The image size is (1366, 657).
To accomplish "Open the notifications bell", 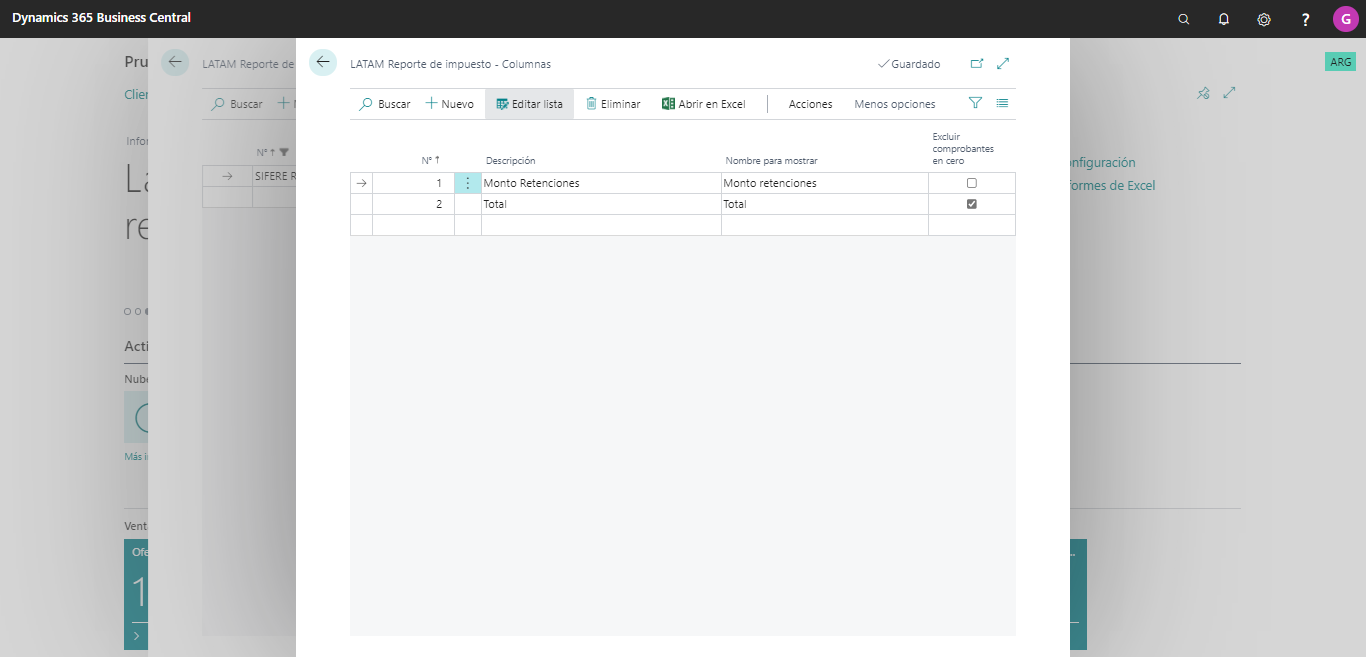I will tap(1224, 19).
